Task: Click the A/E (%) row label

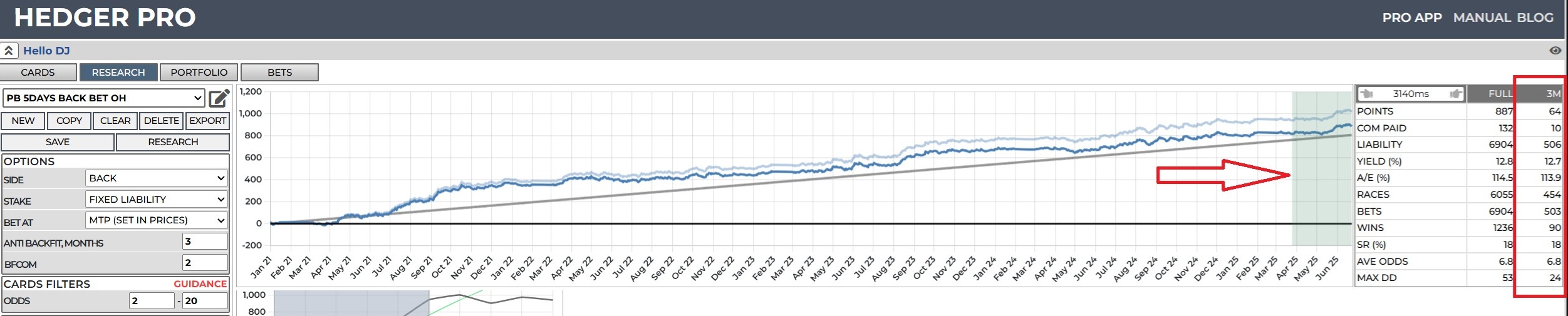Action: point(1373,178)
